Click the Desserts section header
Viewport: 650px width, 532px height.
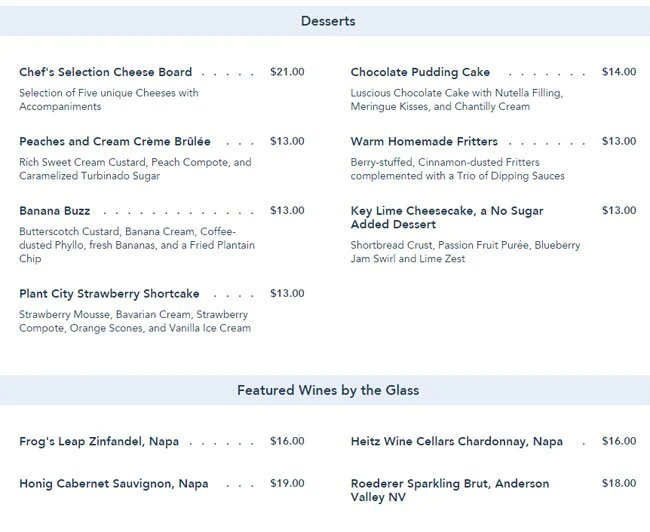(x=327, y=21)
